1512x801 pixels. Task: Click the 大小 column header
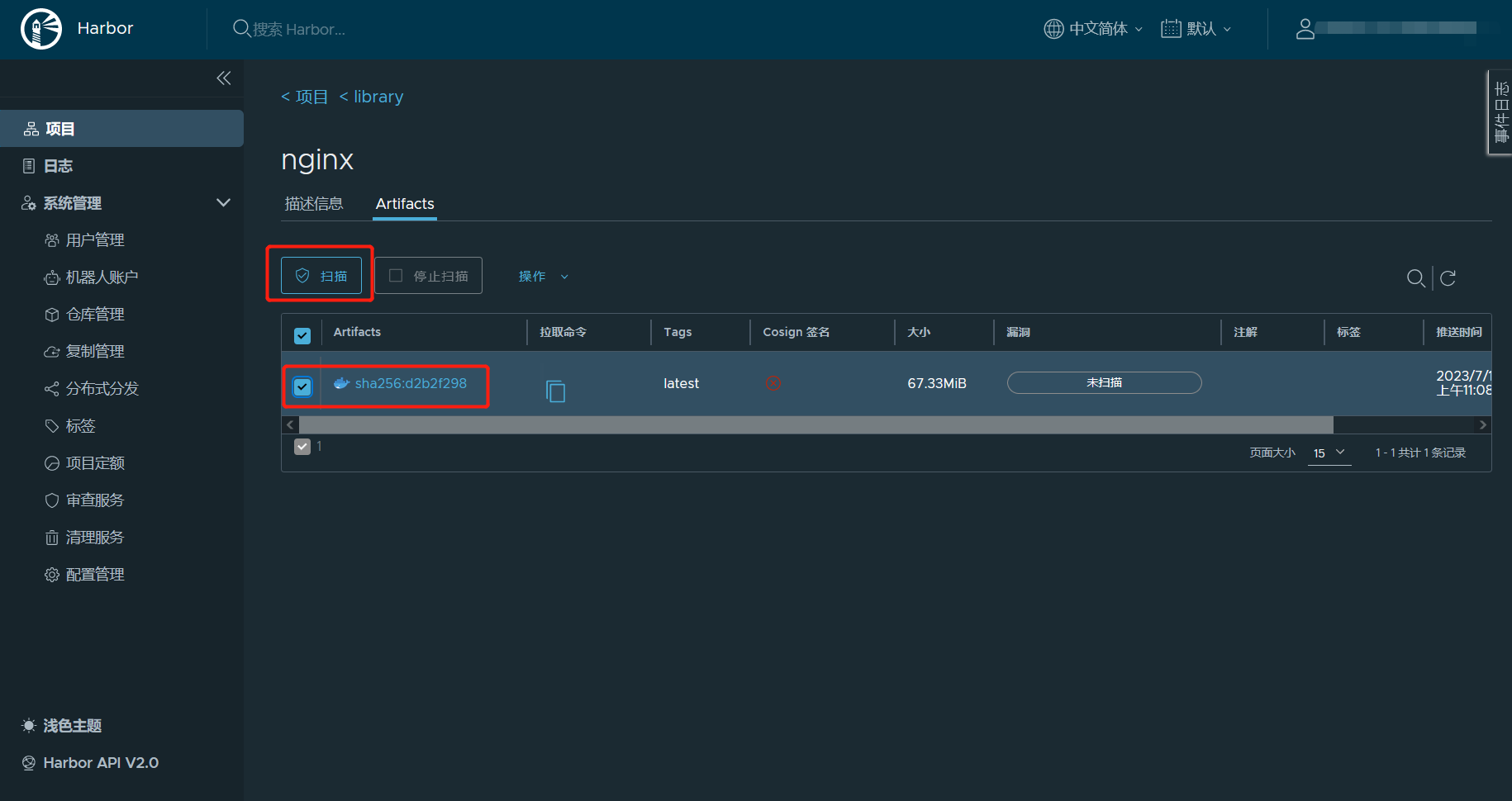(919, 332)
